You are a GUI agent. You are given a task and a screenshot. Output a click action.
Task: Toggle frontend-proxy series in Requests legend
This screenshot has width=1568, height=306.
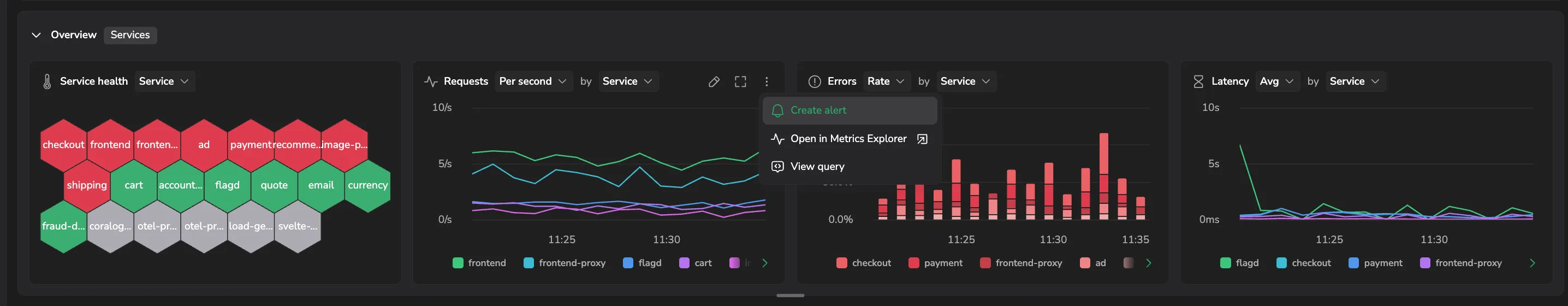click(565, 263)
